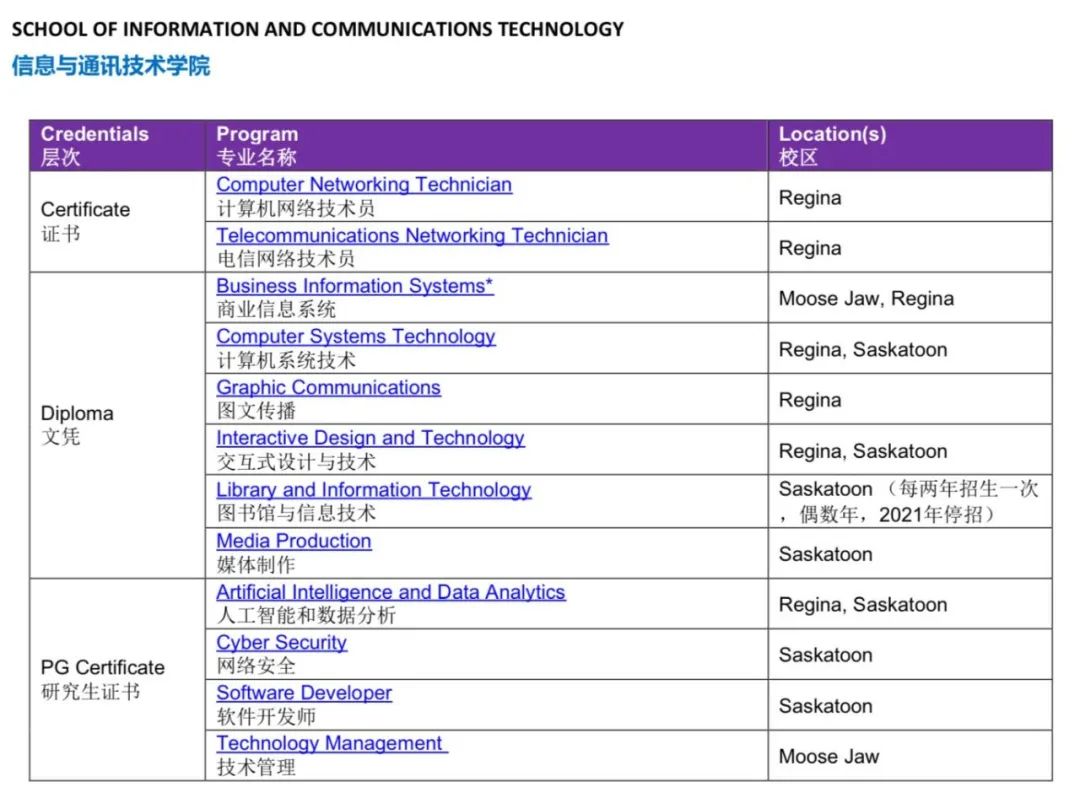The height and width of the screenshot is (809, 1080).
Task: Click Saskatoon location note for Library program
Action: [x=910, y=501]
